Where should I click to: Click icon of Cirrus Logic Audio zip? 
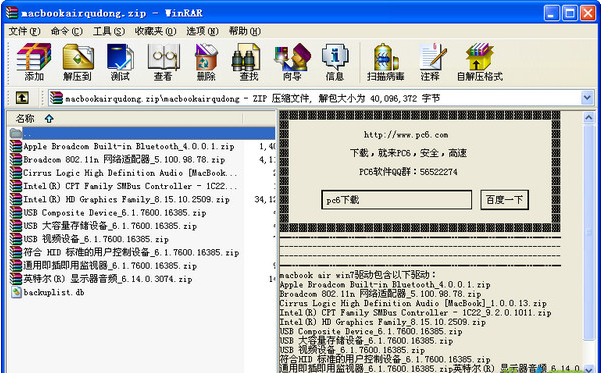click(16, 173)
